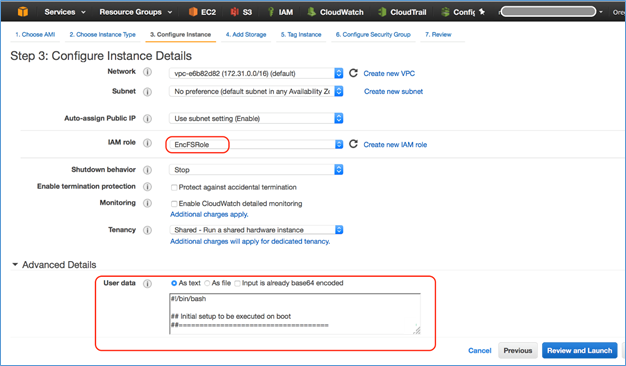This screenshot has height=366, width=626.
Task: Show info for Subnet field
Action: (x=147, y=92)
